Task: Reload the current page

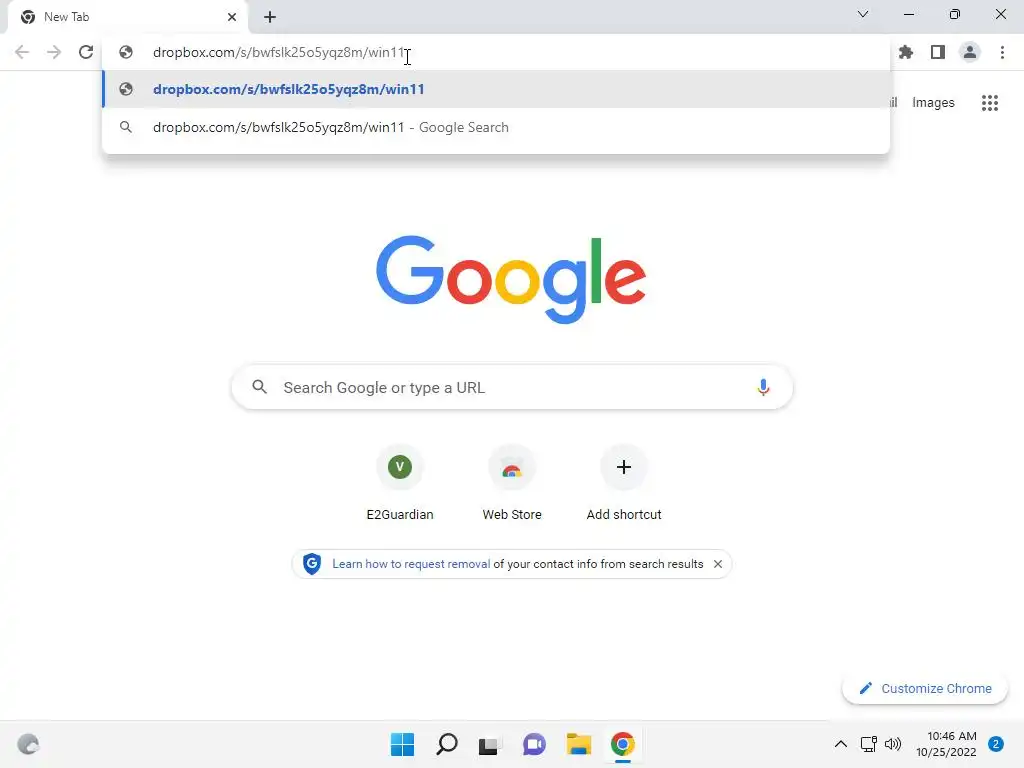Action: pos(86,52)
